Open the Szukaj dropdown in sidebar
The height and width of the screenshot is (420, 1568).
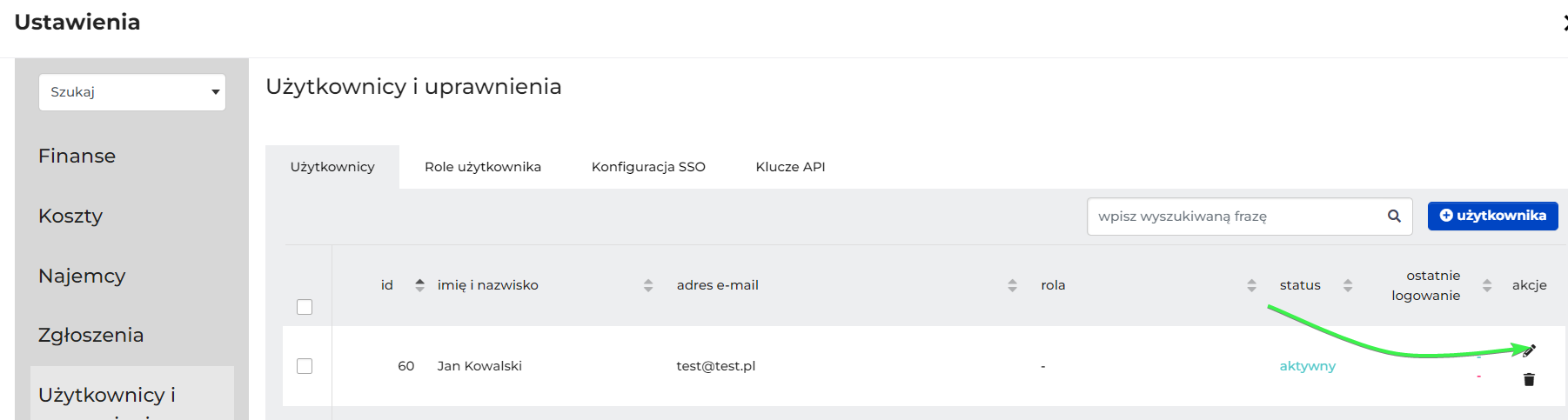coord(132,92)
